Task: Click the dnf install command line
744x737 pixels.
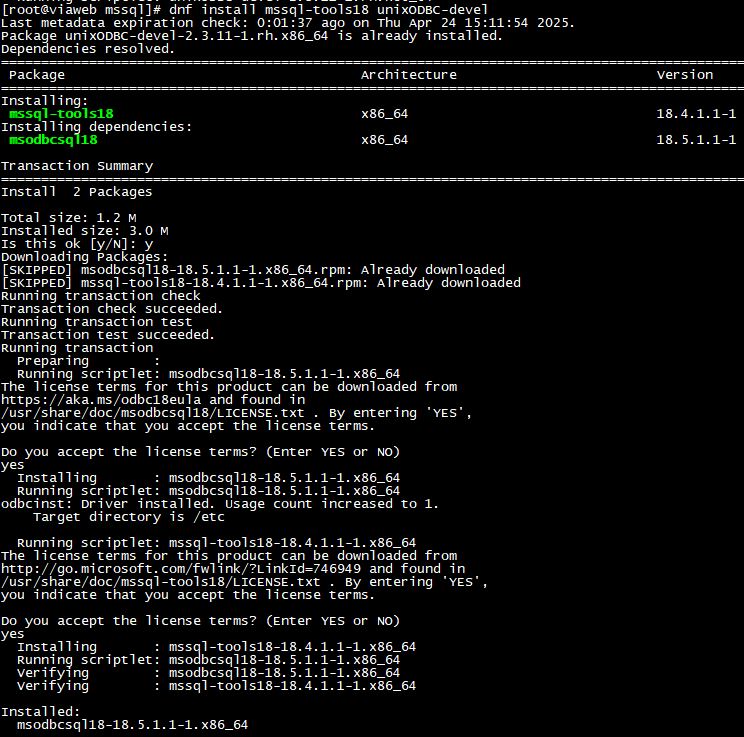Action: 244,9
